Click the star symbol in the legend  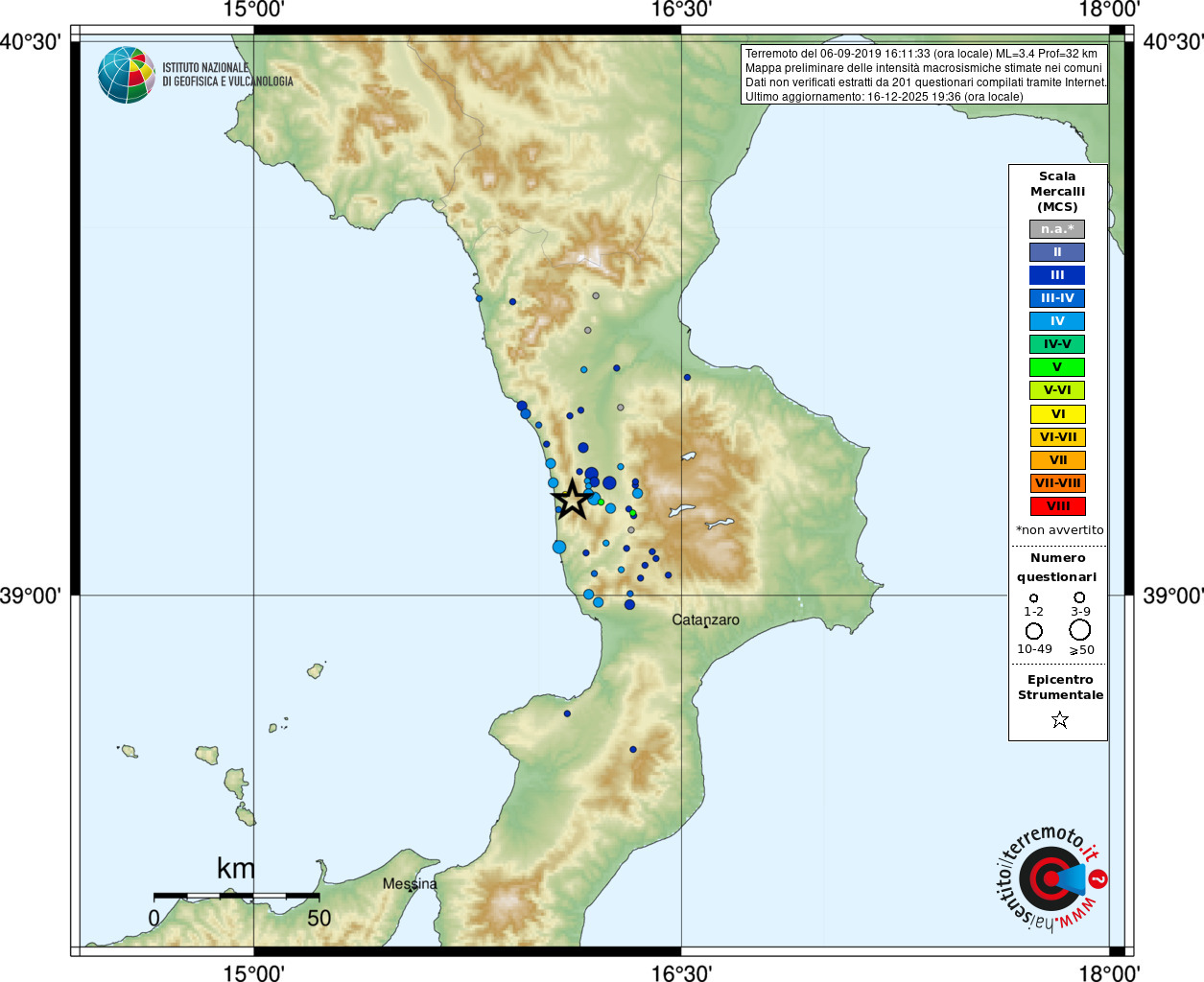(x=1059, y=719)
